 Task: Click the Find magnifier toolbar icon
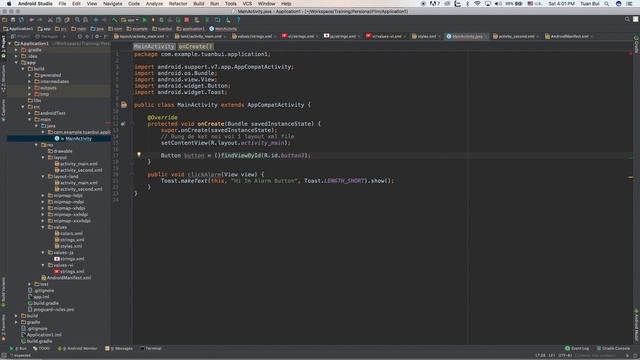77,20
